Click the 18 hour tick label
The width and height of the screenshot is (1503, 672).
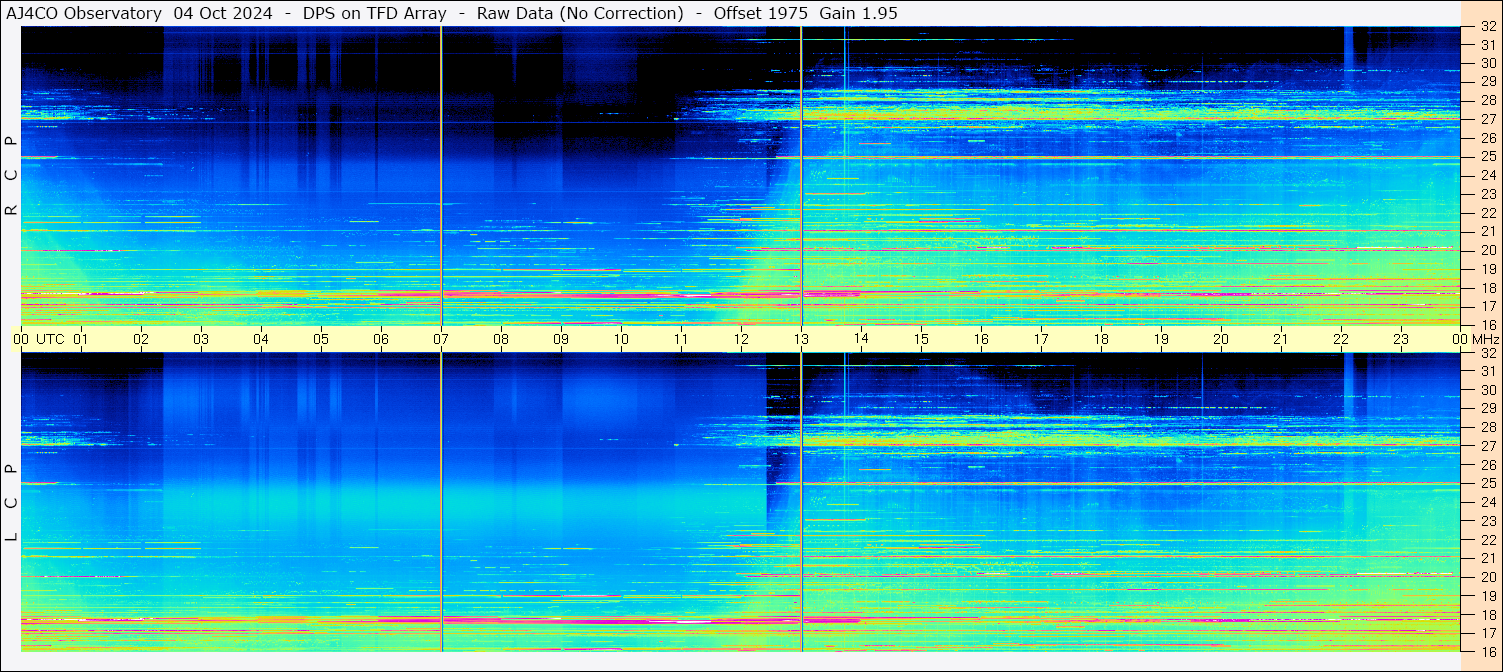coord(1101,339)
